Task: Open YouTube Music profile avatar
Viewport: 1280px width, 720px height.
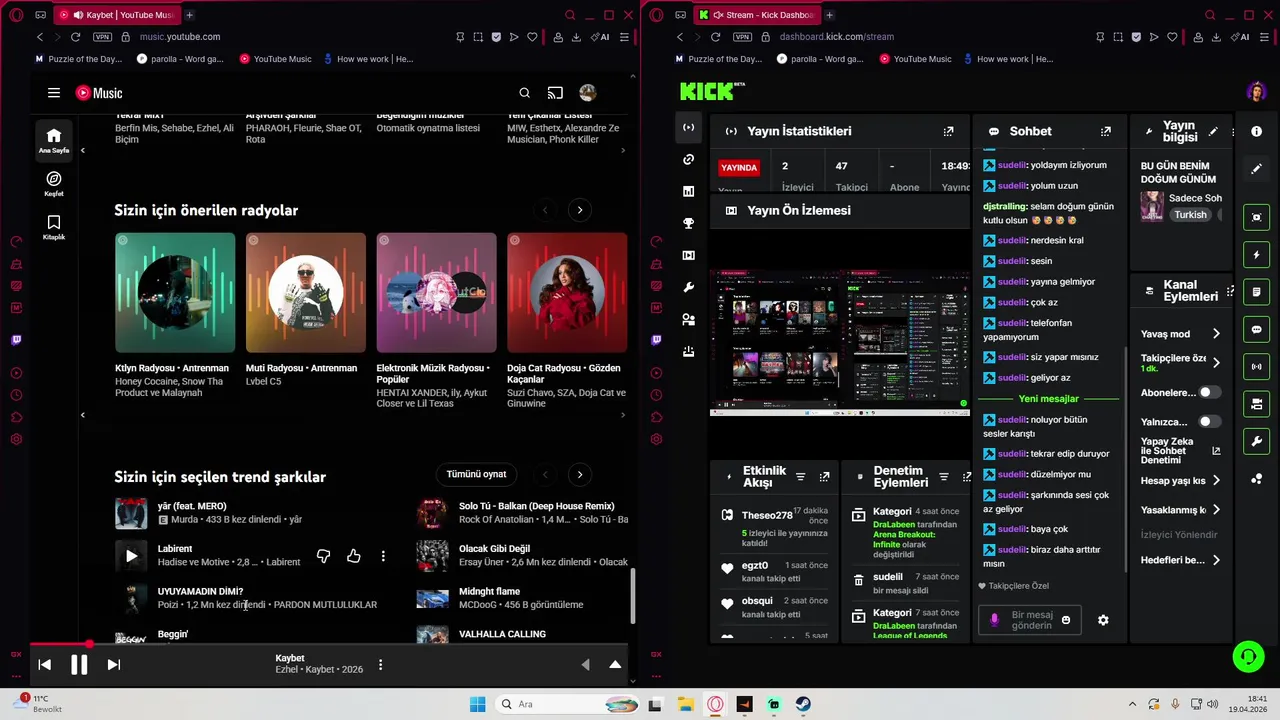Action: (587, 93)
